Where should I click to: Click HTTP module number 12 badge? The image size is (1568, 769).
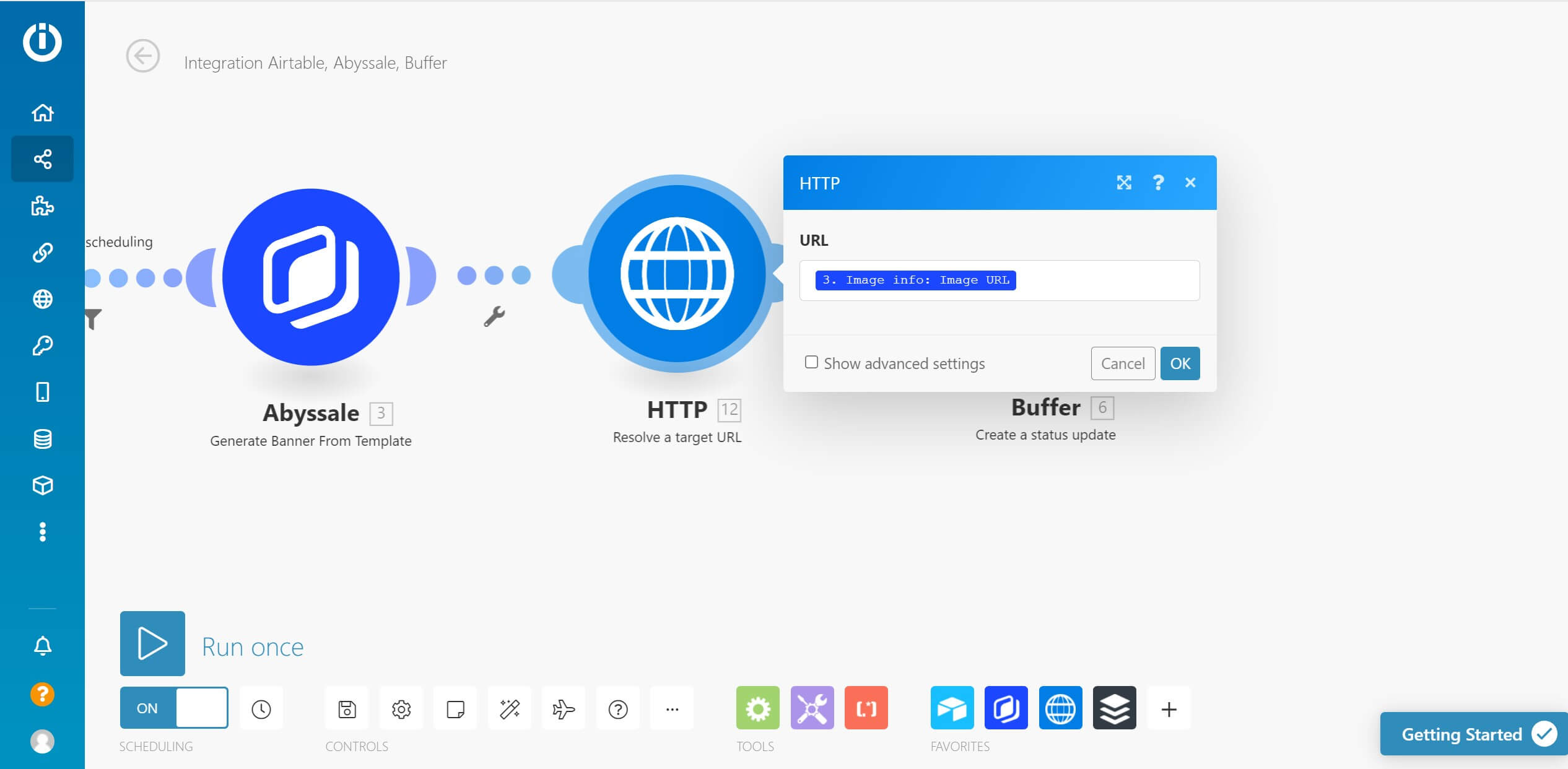pyautogui.click(x=730, y=410)
